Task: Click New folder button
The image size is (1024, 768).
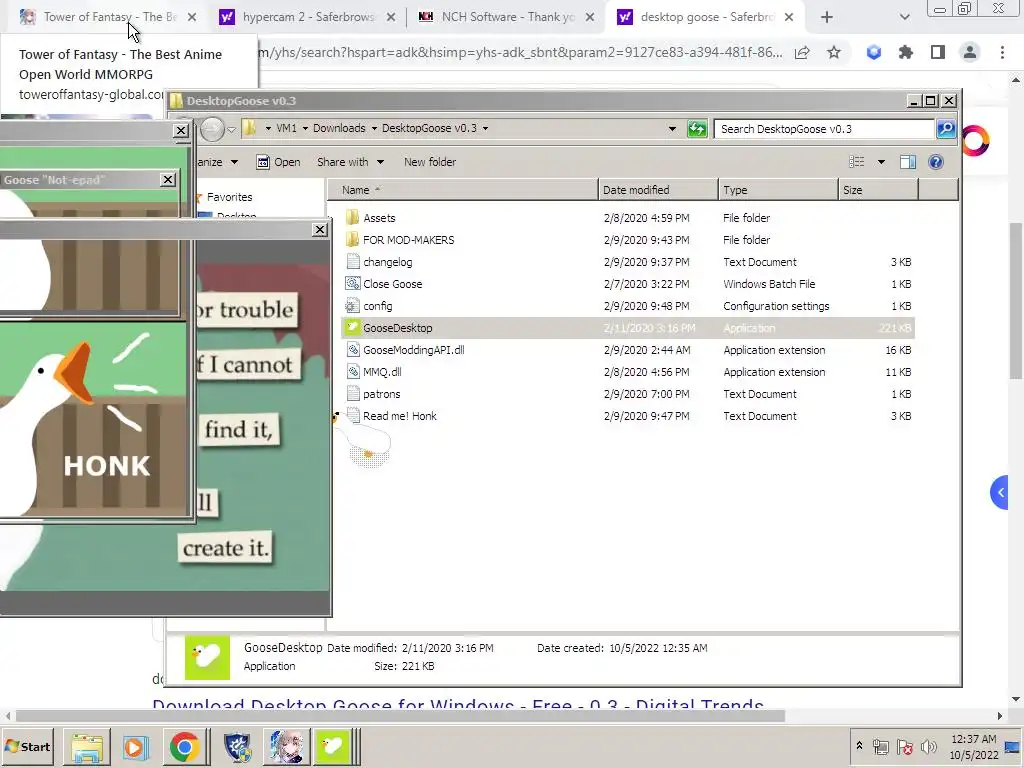Action: [x=430, y=162]
